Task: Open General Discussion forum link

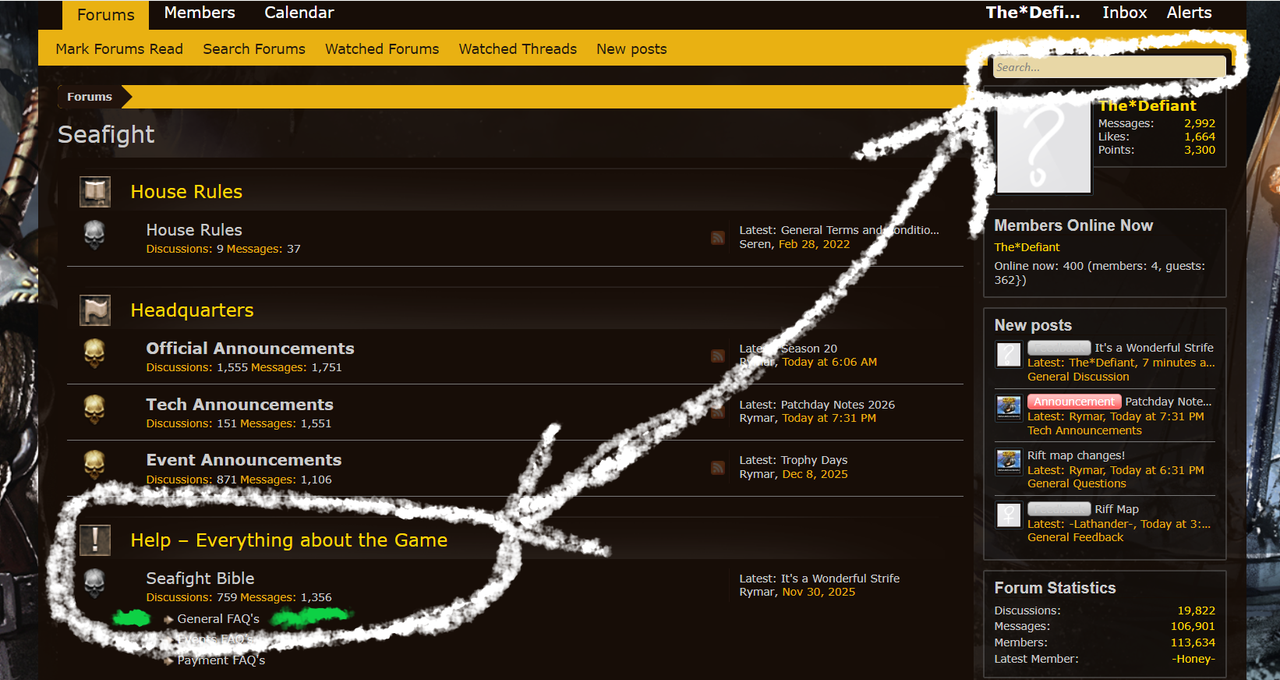Action: point(1078,377)
